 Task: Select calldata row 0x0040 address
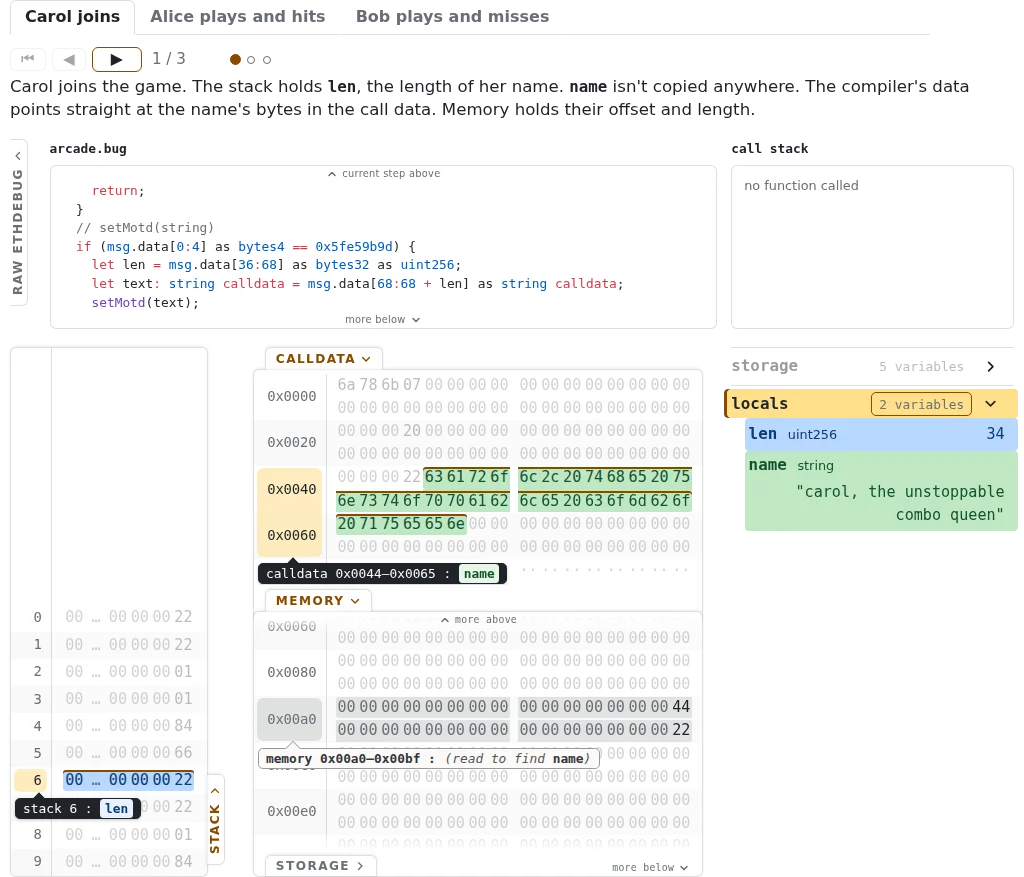pos(291,489)
